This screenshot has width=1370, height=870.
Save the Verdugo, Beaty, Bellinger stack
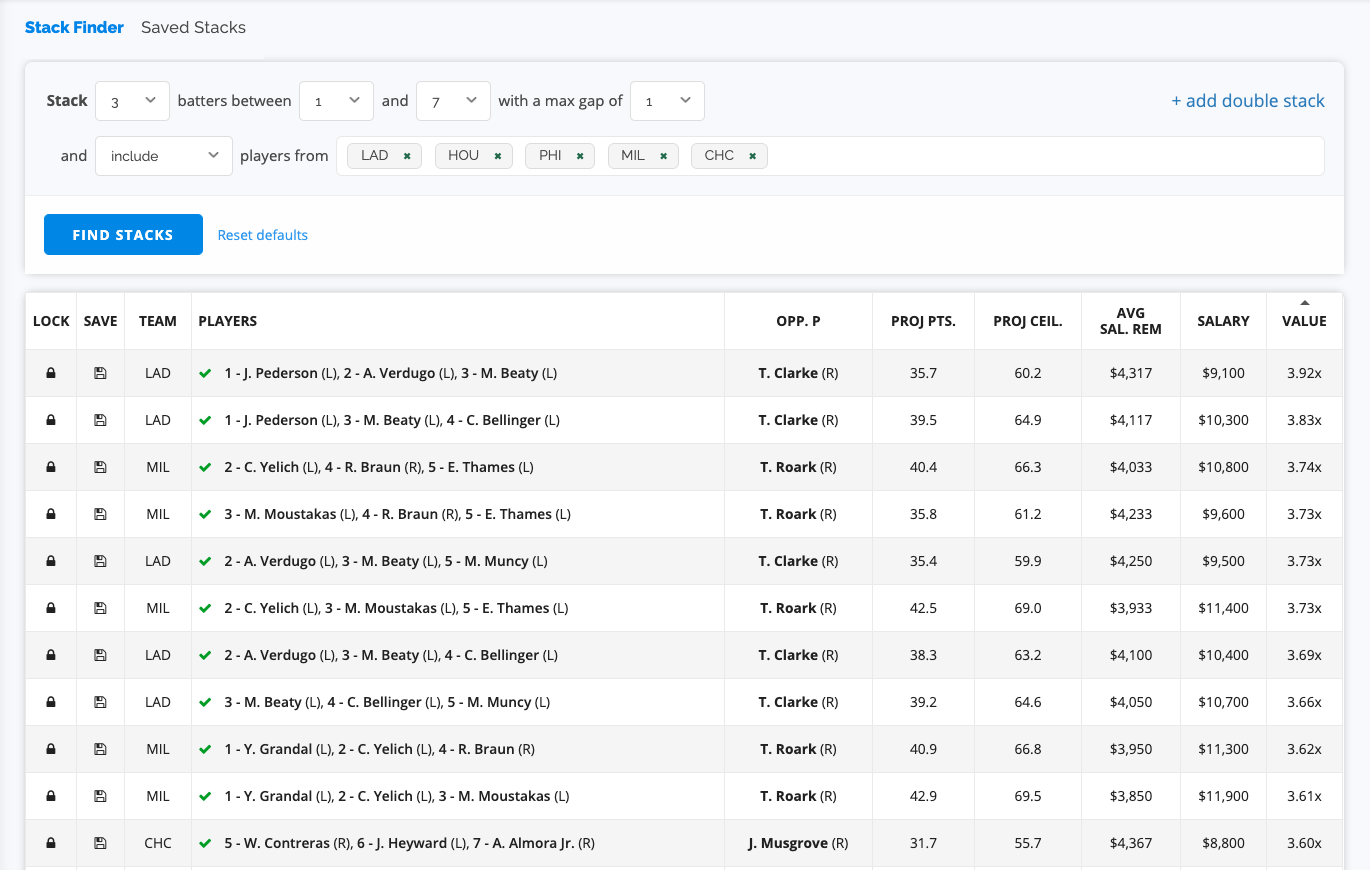coord(100,655)
